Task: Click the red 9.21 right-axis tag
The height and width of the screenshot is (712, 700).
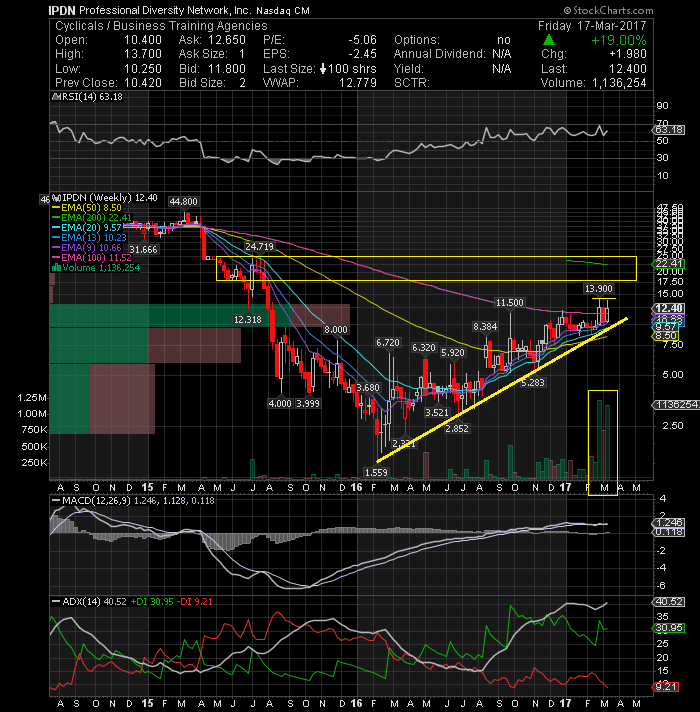Action: (x=665, y=687)
